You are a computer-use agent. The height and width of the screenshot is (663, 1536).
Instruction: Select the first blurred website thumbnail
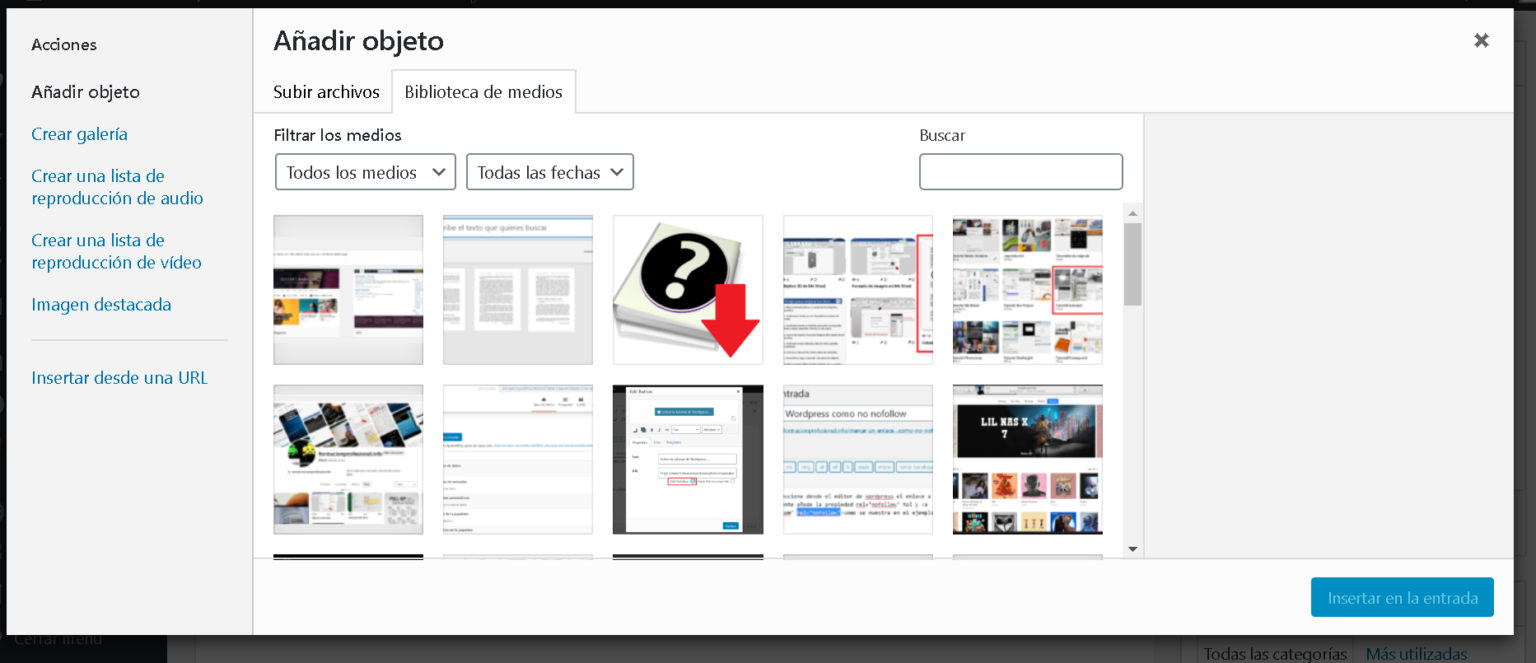(348, 290)
